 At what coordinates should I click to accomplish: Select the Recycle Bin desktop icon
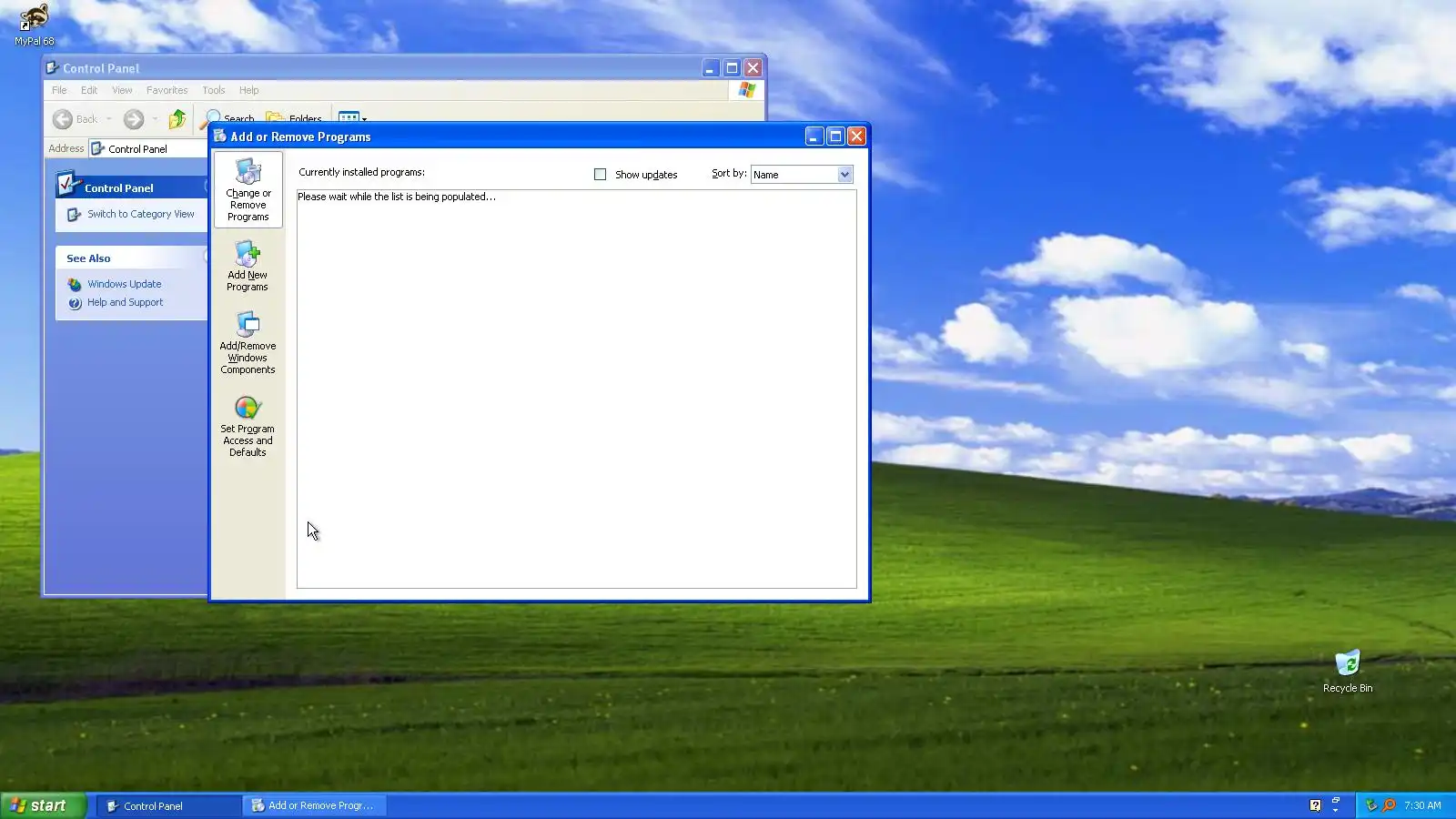1348,671
